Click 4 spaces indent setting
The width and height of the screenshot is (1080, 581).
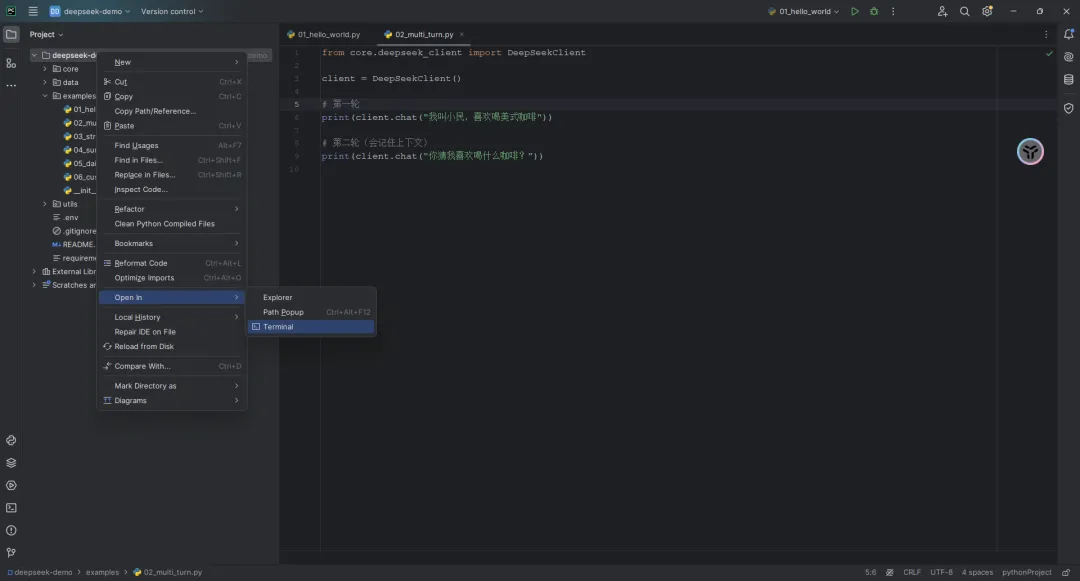977,573
